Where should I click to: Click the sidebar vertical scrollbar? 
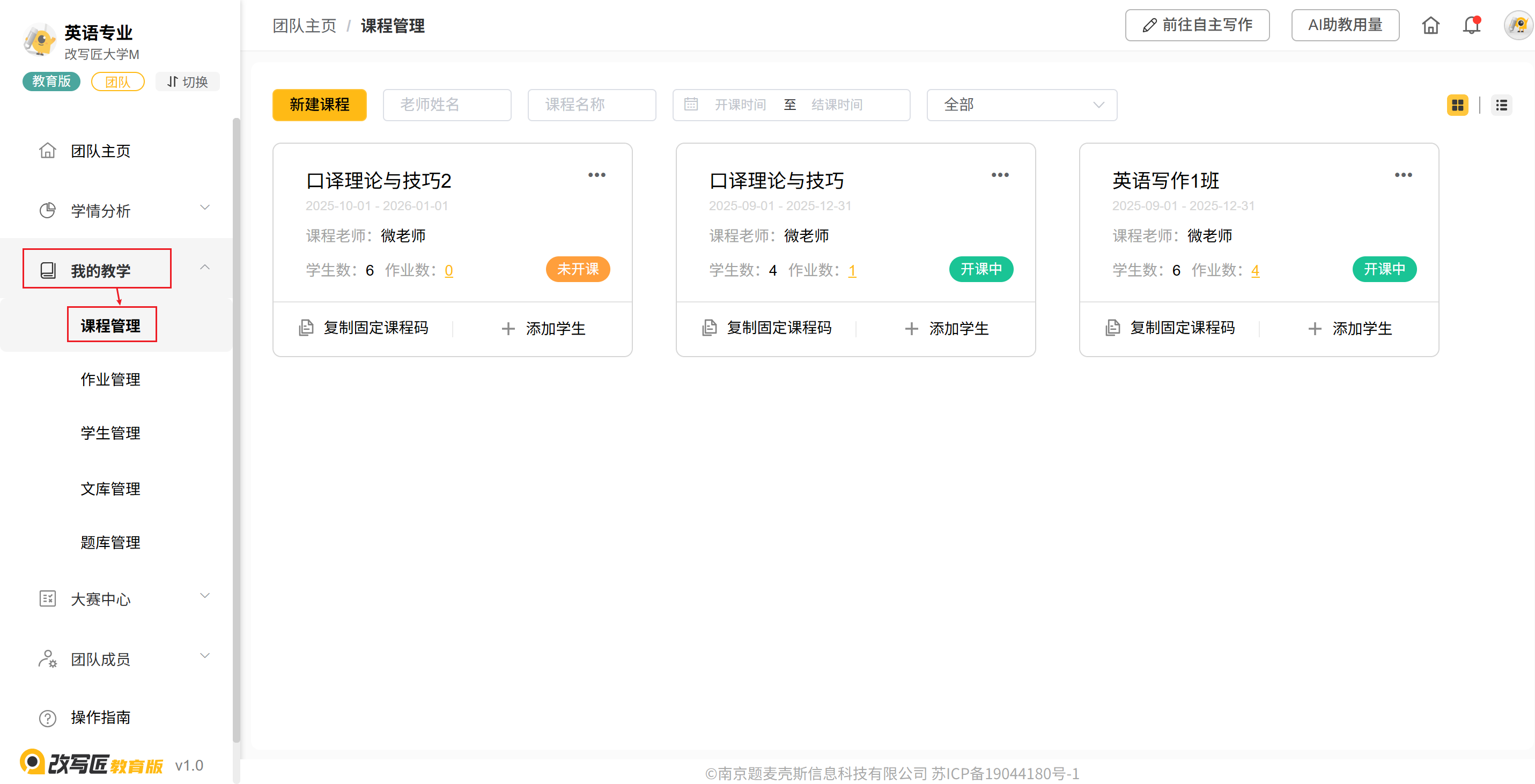tap(236, 429)
